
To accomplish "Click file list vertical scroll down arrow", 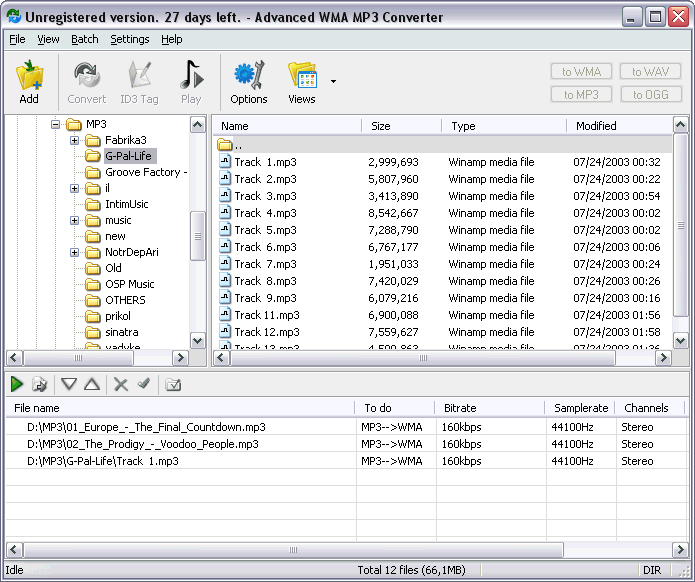I will tap(680, 340).
